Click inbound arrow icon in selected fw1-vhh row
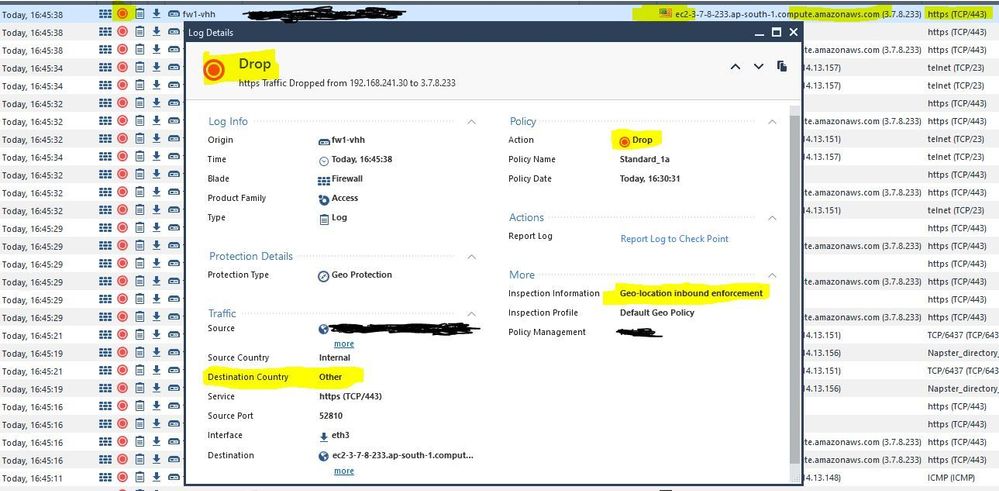The height and width of the screenshot is (491, 999). [156, 13]
